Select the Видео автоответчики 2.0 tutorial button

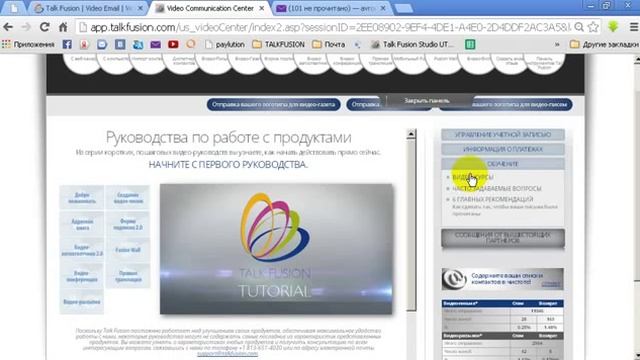click(82, 250)
